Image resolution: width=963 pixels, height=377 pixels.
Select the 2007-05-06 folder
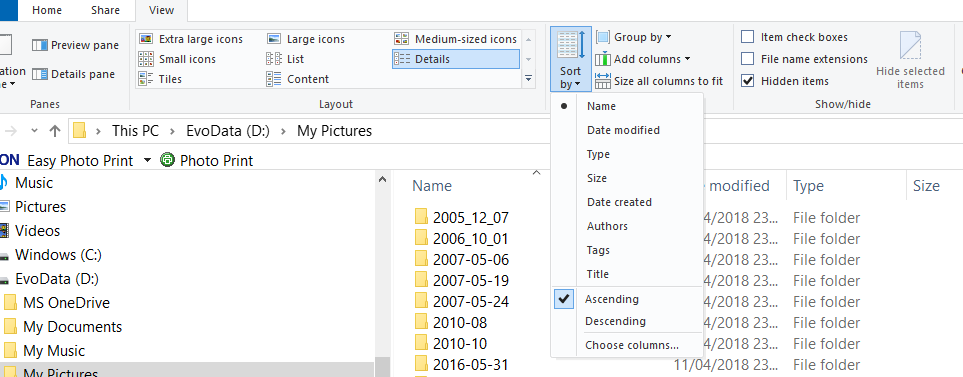coord(461,260)
